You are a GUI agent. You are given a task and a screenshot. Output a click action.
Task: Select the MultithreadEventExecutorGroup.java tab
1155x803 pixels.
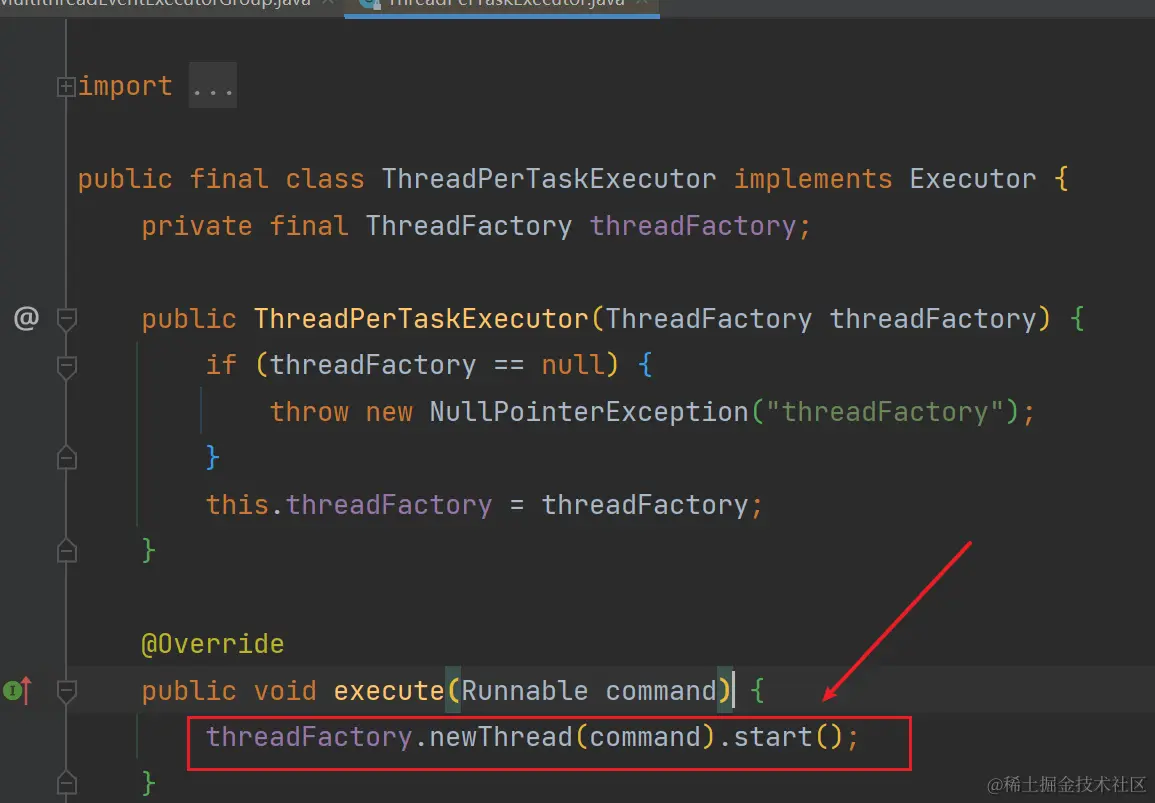(158, 4)
